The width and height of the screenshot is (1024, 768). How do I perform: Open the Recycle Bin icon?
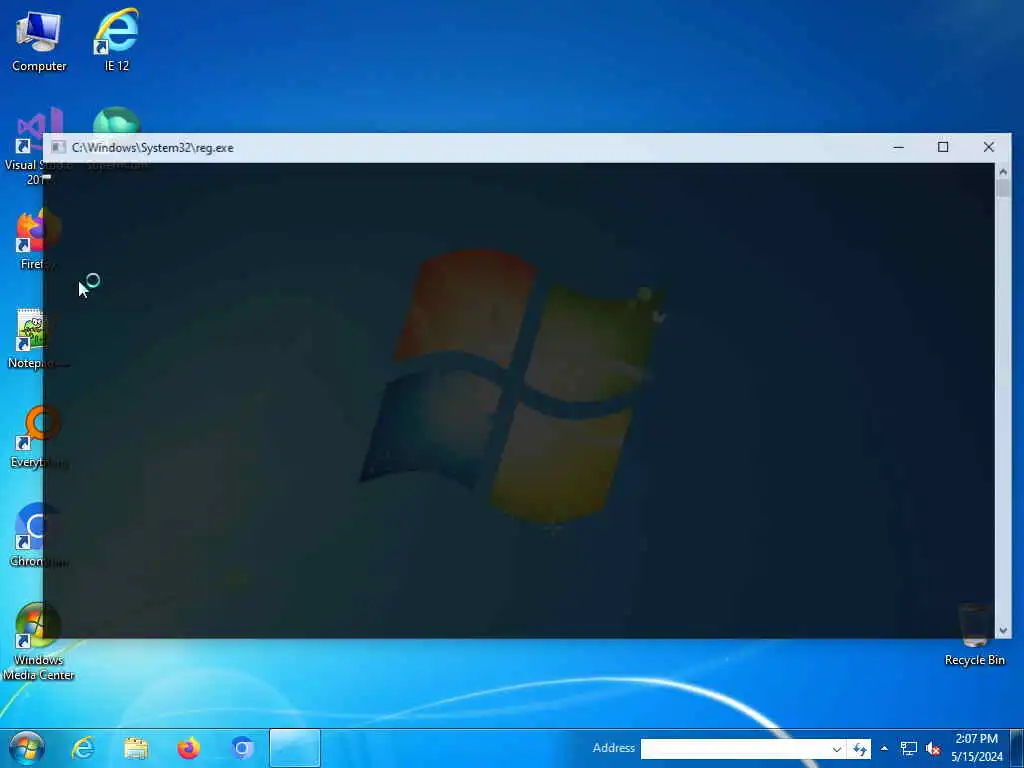click(x=974, y=635)
